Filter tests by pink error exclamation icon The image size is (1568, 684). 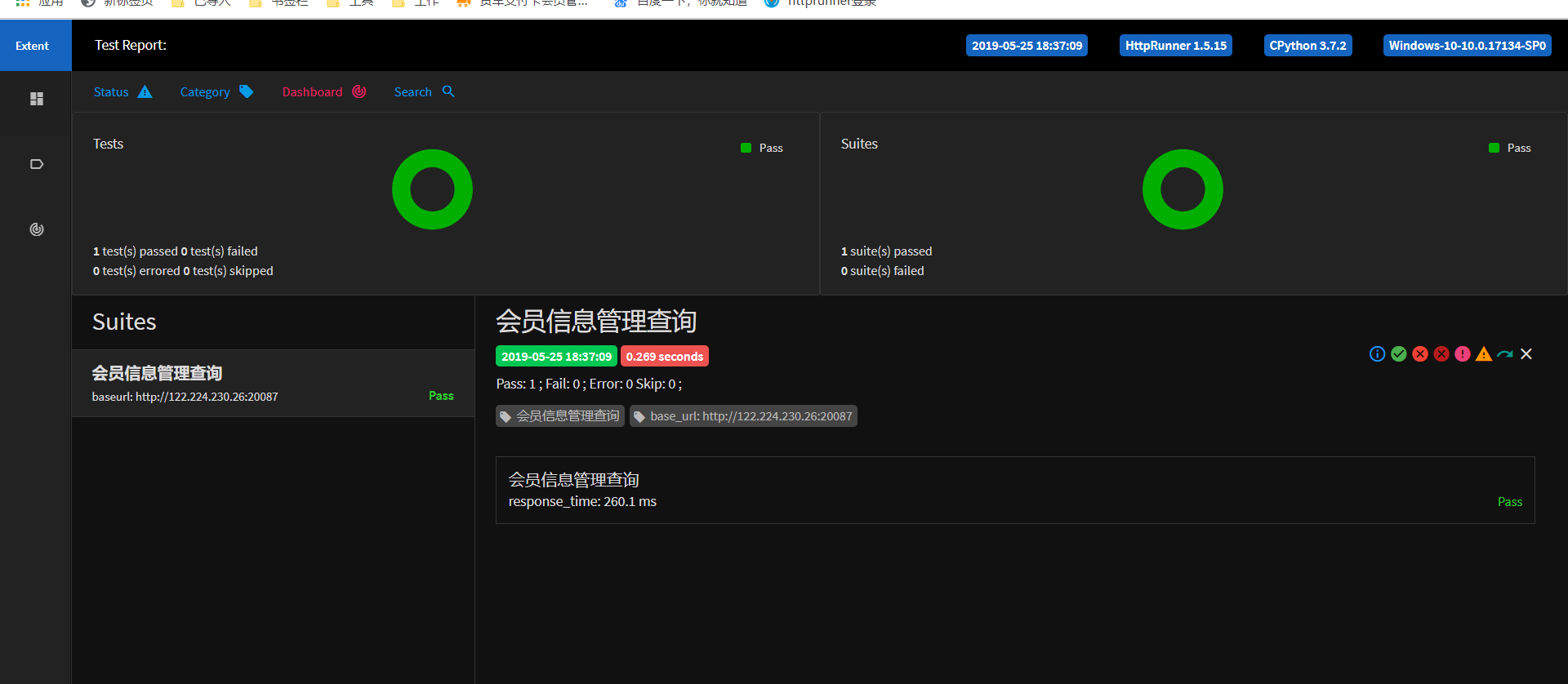point(1463,353)
